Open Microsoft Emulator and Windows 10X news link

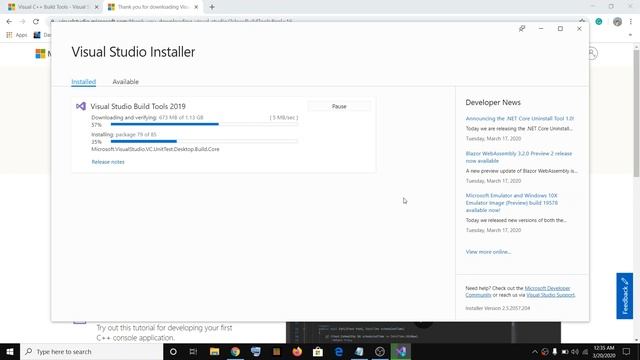pyautogui.click(x=512, y=203)
